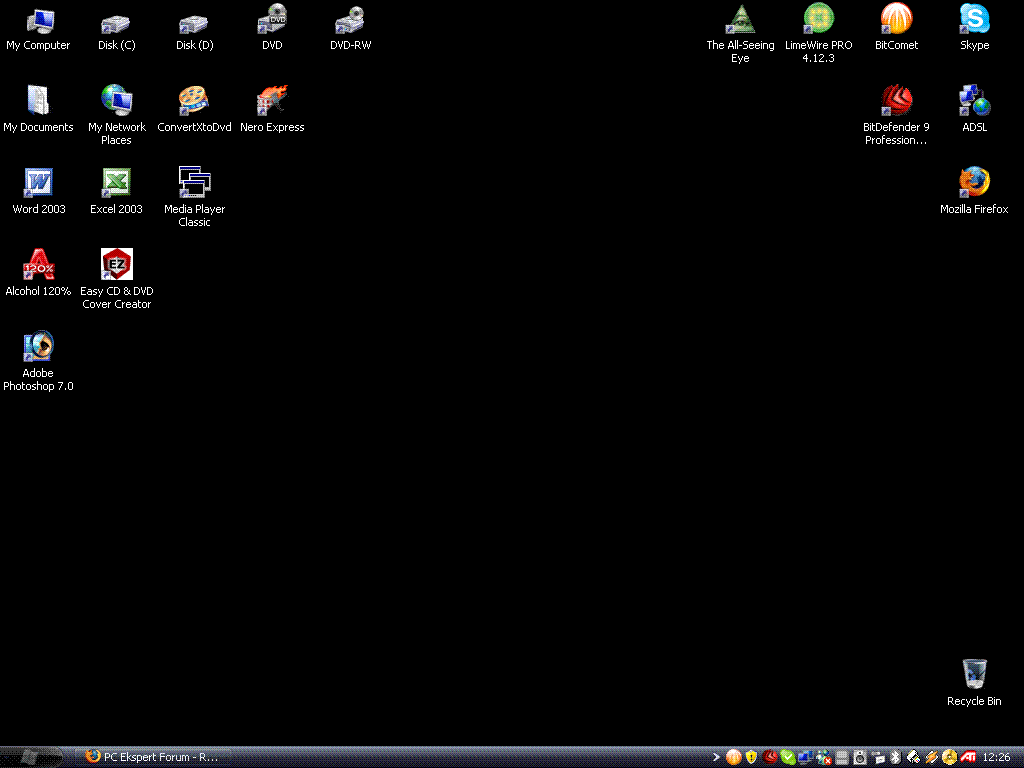
Task: Launch Alcohol 120% from the desktop
Action: tap(38, 265)
